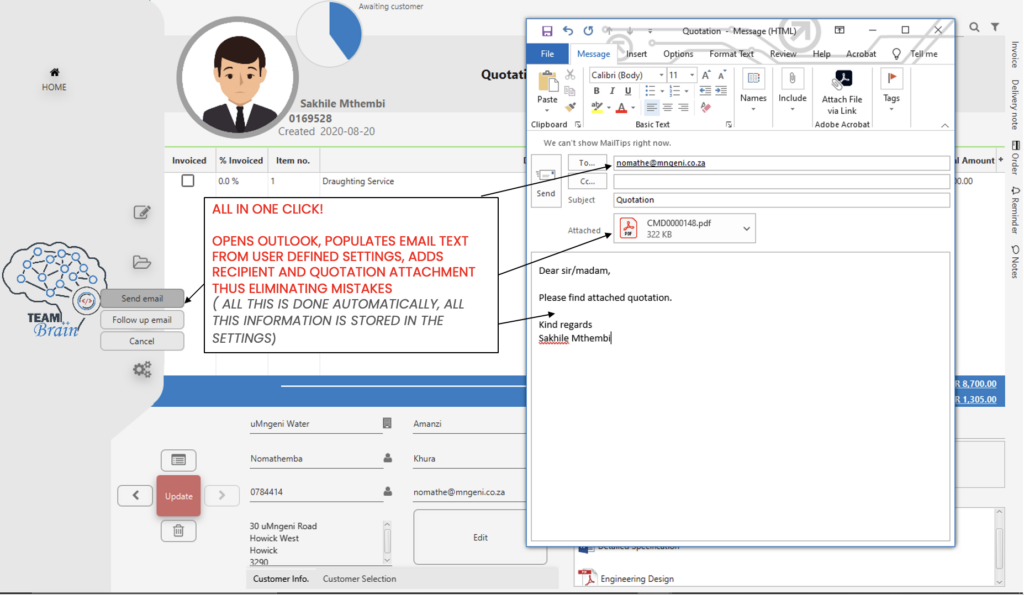Undo the last action in the Outlook message
1024x595 pixels.
click(568, 31)
